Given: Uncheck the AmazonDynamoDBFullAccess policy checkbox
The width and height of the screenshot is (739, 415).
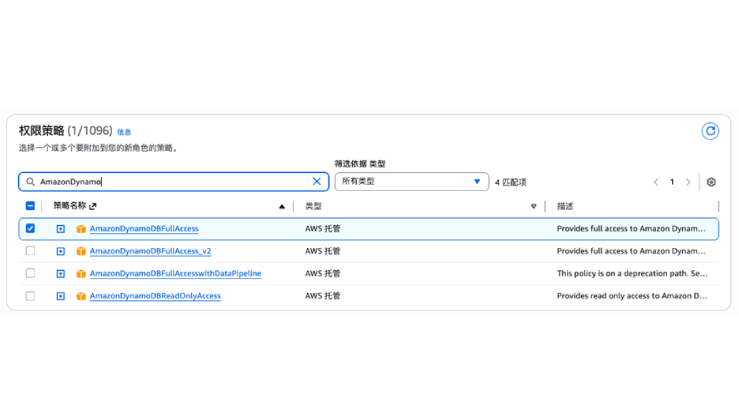Looking at the screenshot, I should coord(30,228).
